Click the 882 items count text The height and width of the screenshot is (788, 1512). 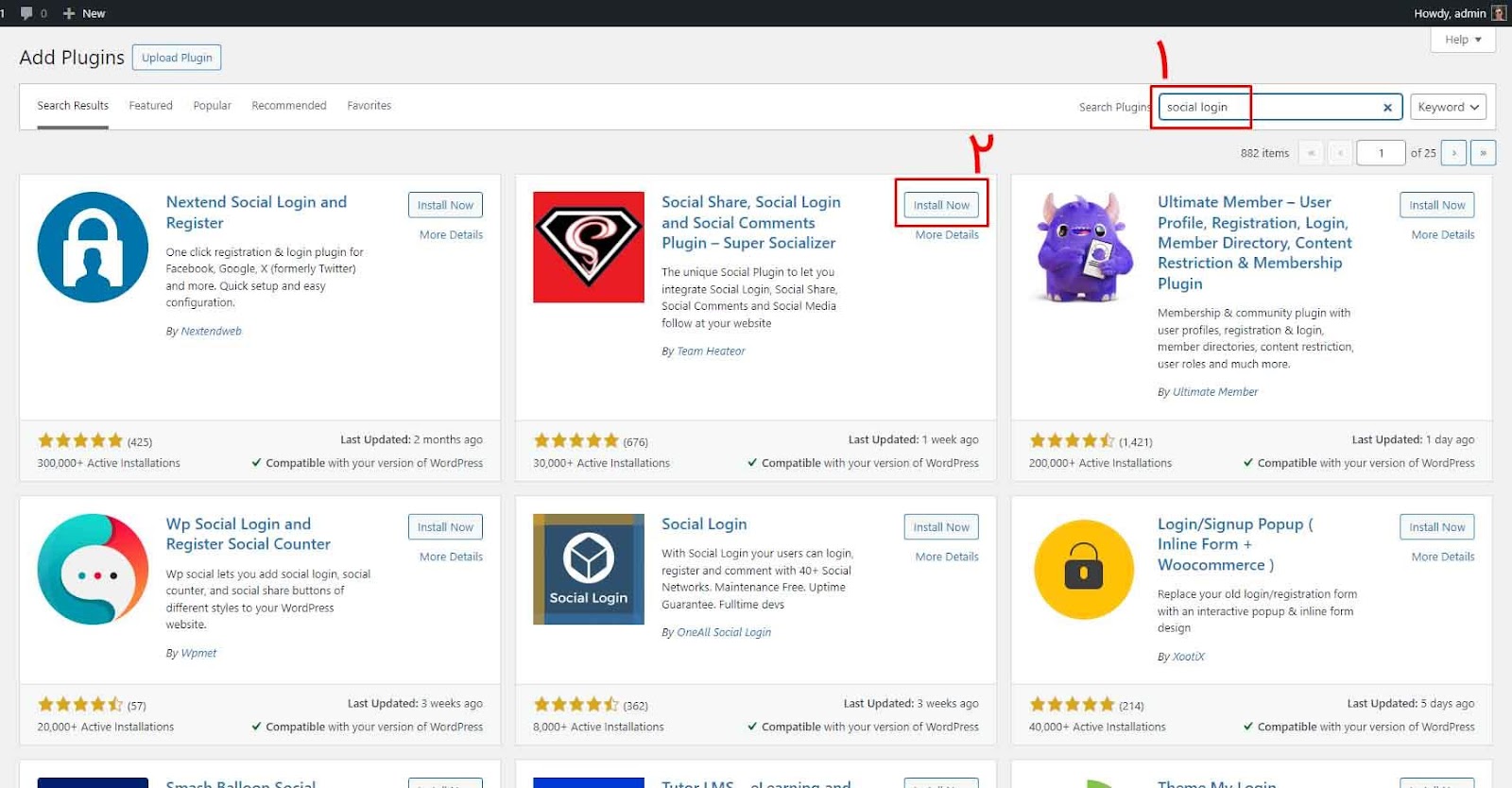[x=1264, y=153]
